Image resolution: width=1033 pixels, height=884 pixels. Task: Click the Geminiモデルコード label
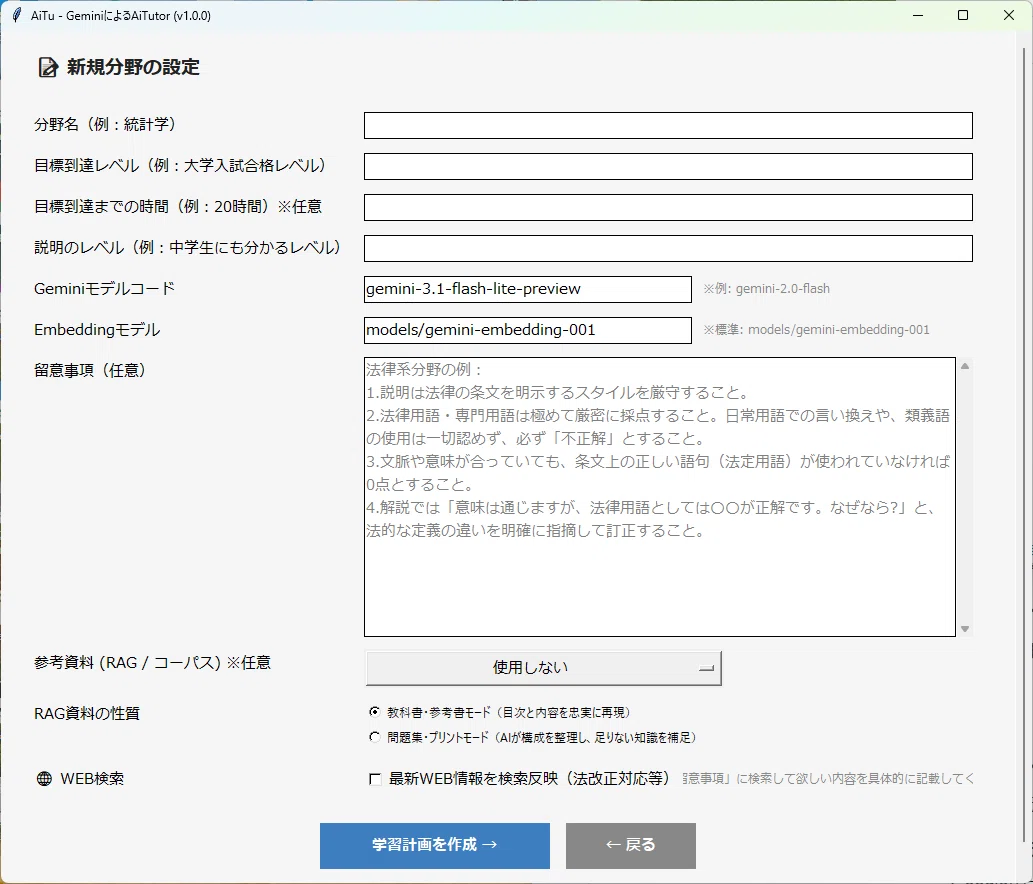[x=104, y=289]
